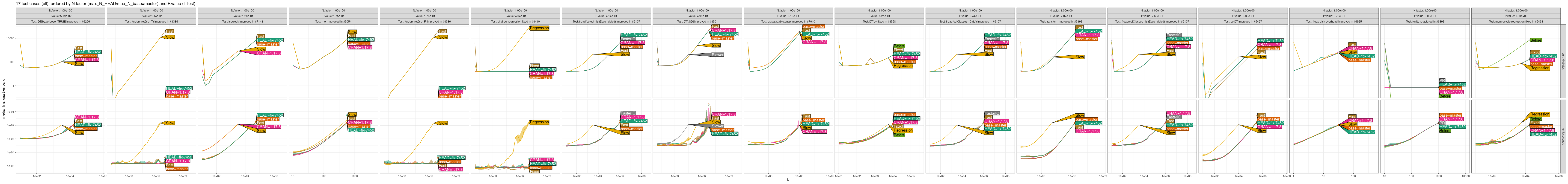Click the 'fread disk overhead improved in #6925' header
The image size is (1568, 184).
[x=1334, y=21]
